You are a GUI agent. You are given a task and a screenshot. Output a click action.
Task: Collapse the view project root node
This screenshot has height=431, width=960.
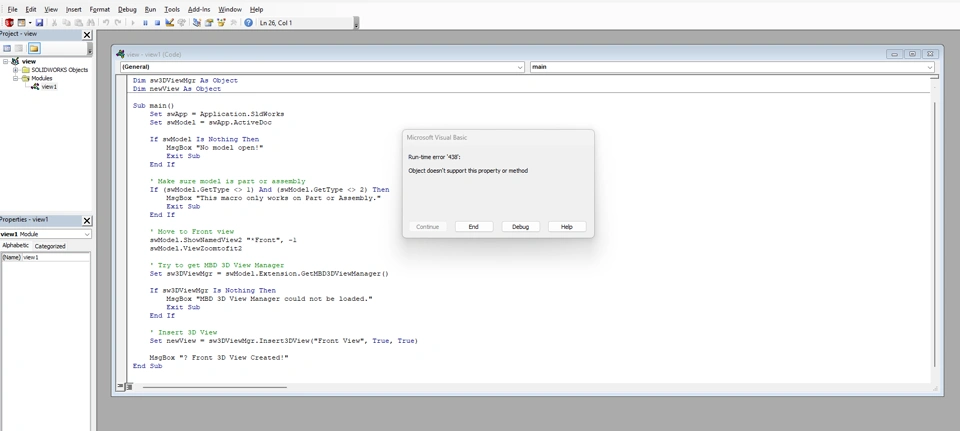pyautogui.click(x=6, y=61)
